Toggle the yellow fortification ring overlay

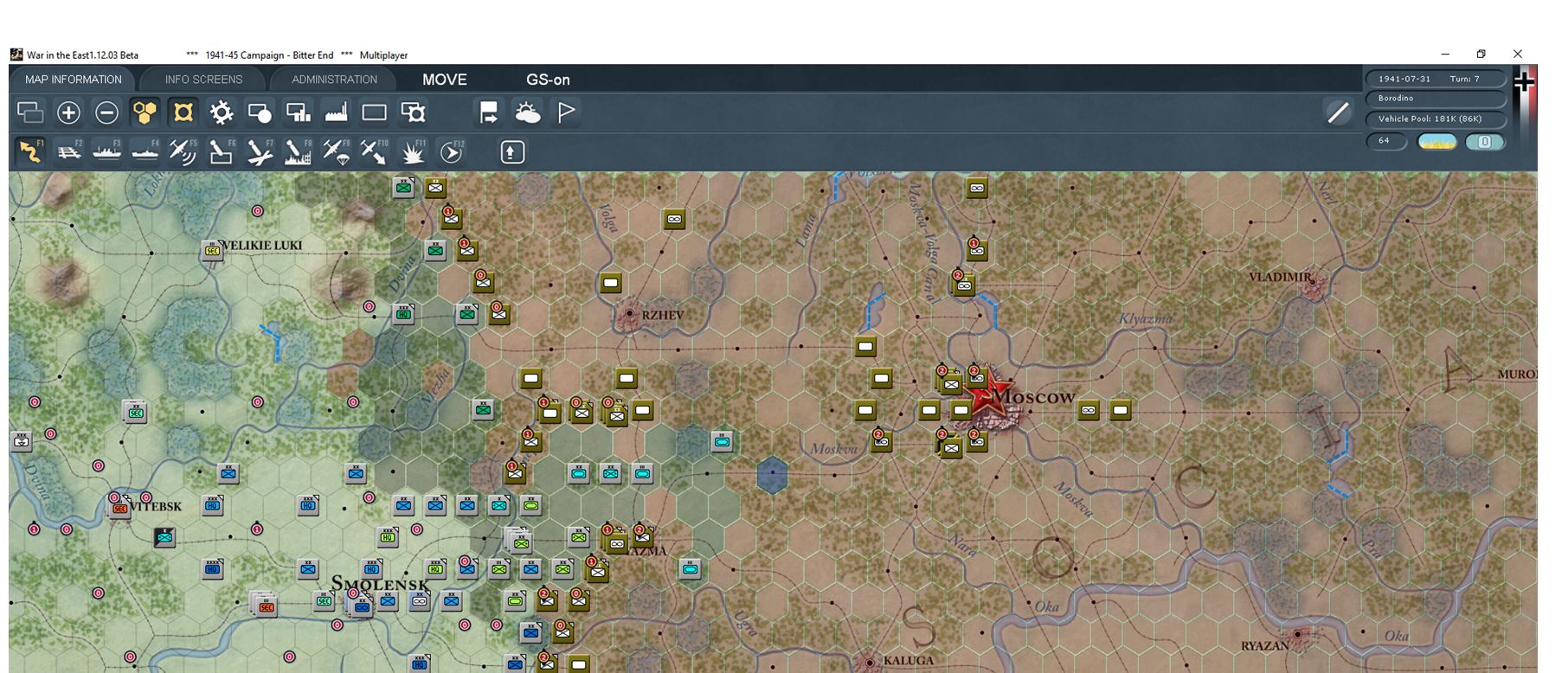coord(183,112)
